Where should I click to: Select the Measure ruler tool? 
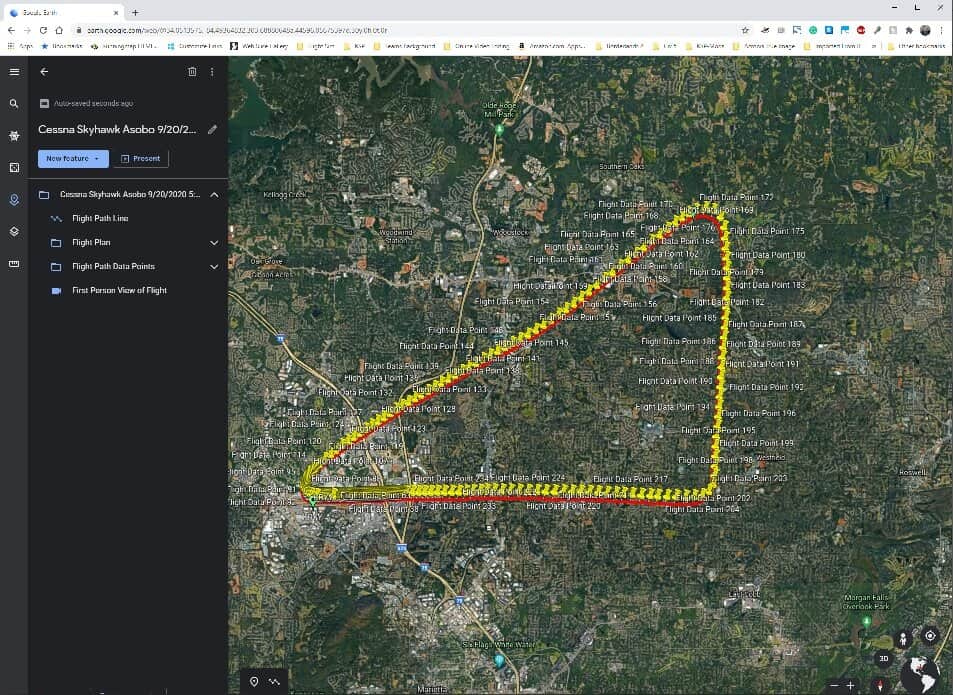(14, 264)
